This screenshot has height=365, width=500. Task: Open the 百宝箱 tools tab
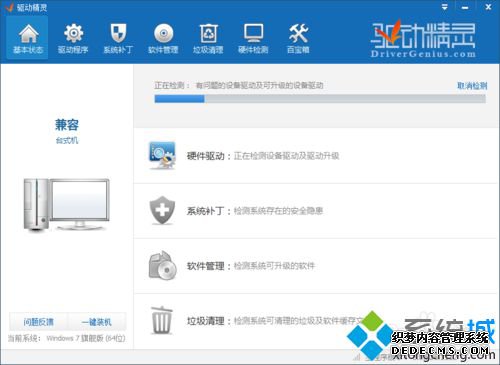pos(298,38)
